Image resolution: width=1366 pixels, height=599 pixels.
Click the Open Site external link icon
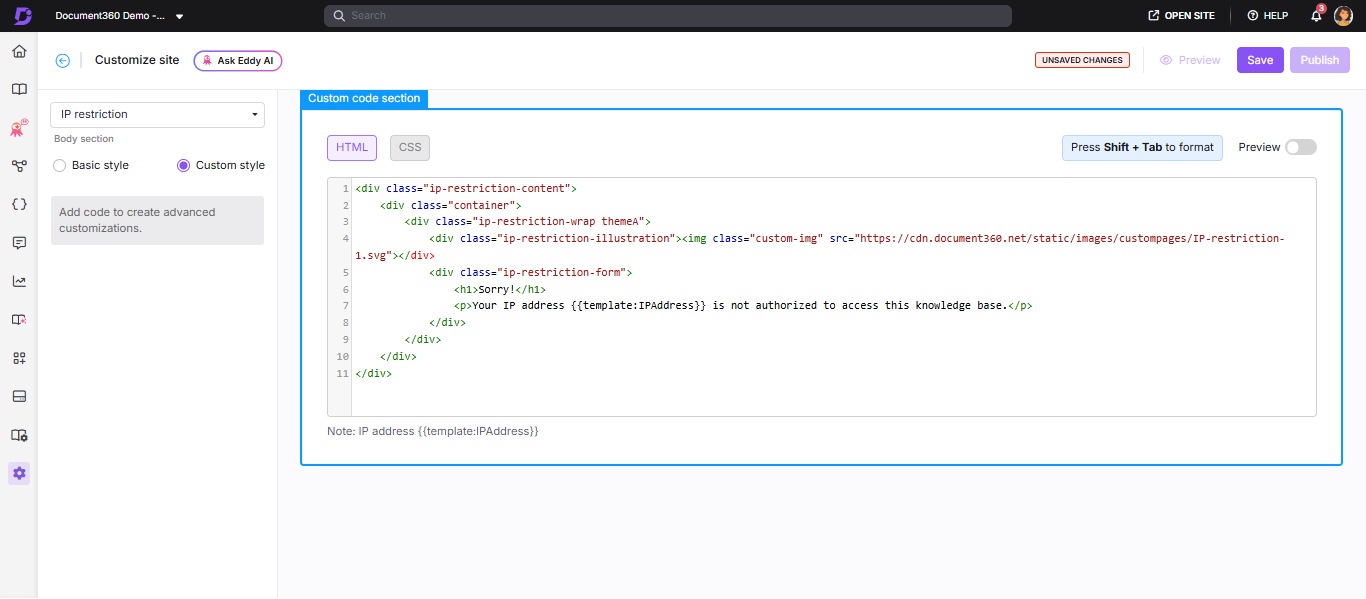tap(1154, 16)
